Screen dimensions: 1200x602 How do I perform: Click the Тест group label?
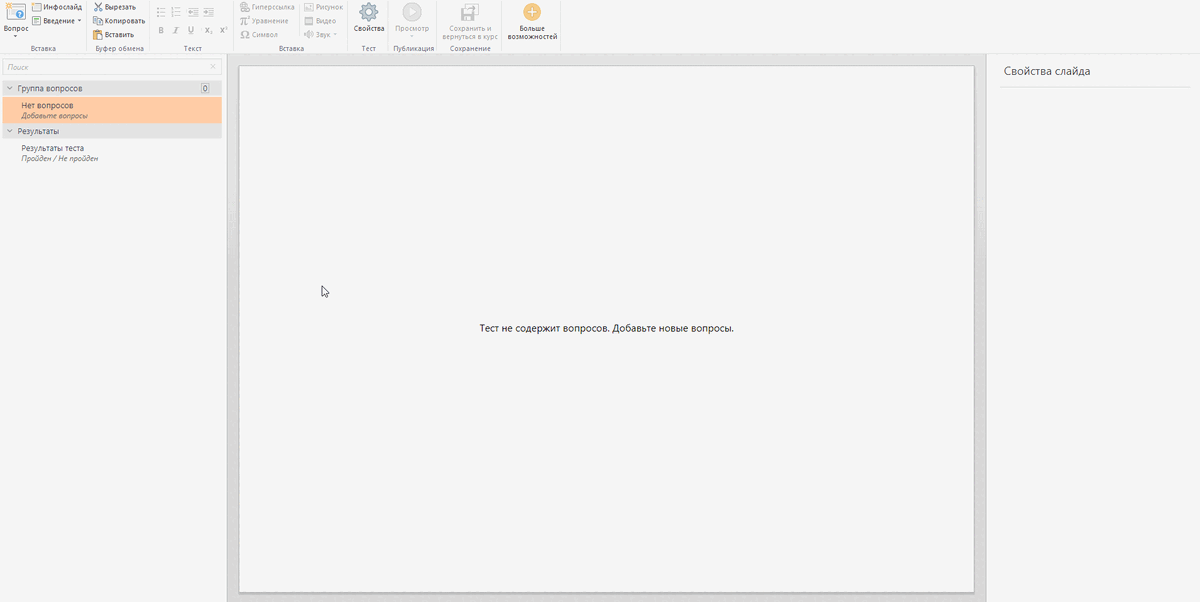tap(369, 48)
